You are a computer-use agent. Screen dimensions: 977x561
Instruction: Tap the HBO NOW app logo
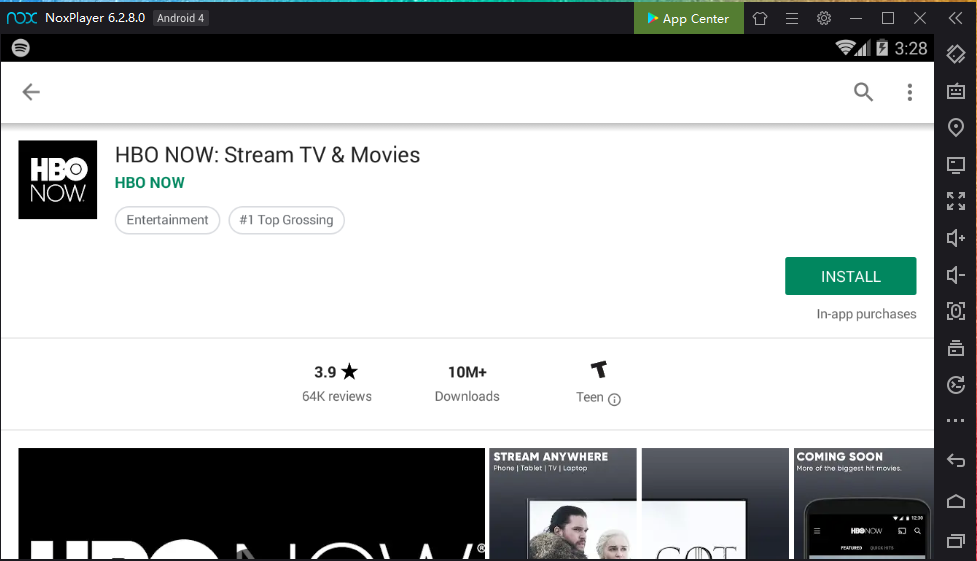pos(58,180)
